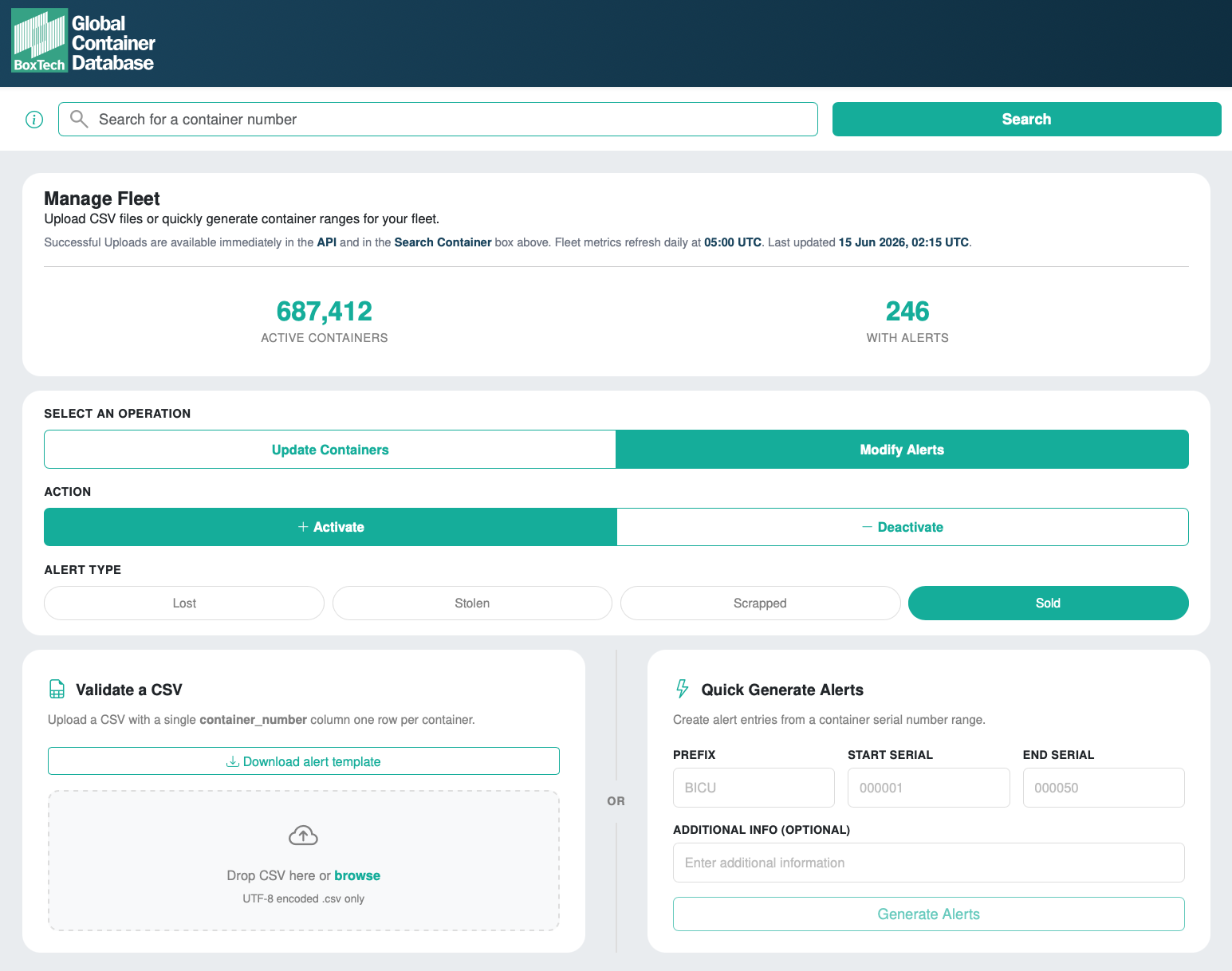This screenshot has height=971, width=1232.
Task: Click the info circle icon beside search
Action: click(x=34, y=120)
